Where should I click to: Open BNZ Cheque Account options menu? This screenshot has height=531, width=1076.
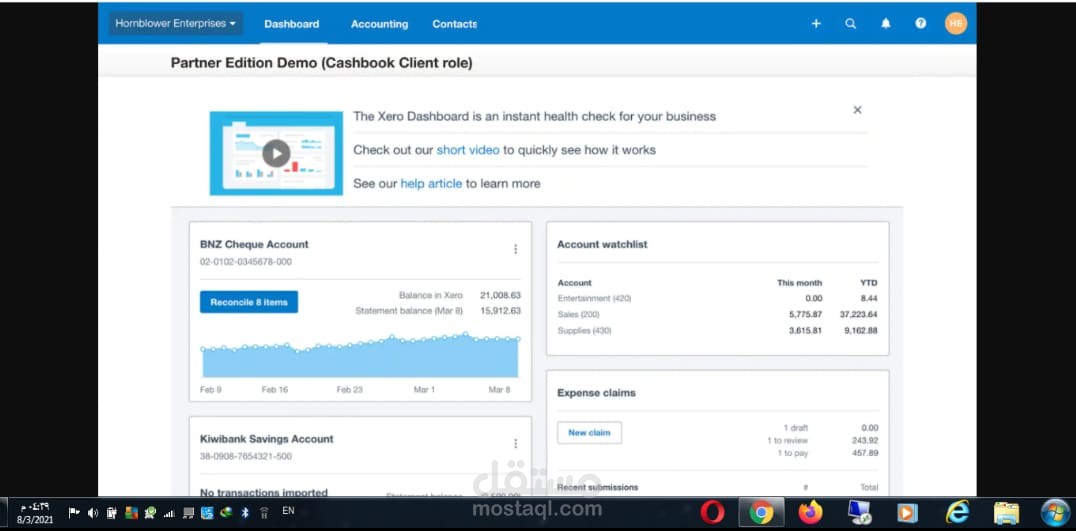515,249
